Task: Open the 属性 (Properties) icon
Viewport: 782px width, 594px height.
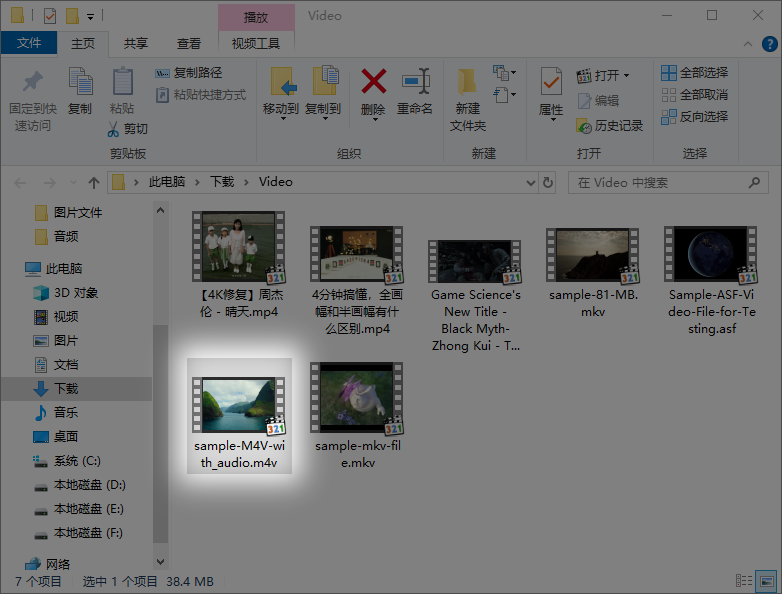Action: point(551,82)
